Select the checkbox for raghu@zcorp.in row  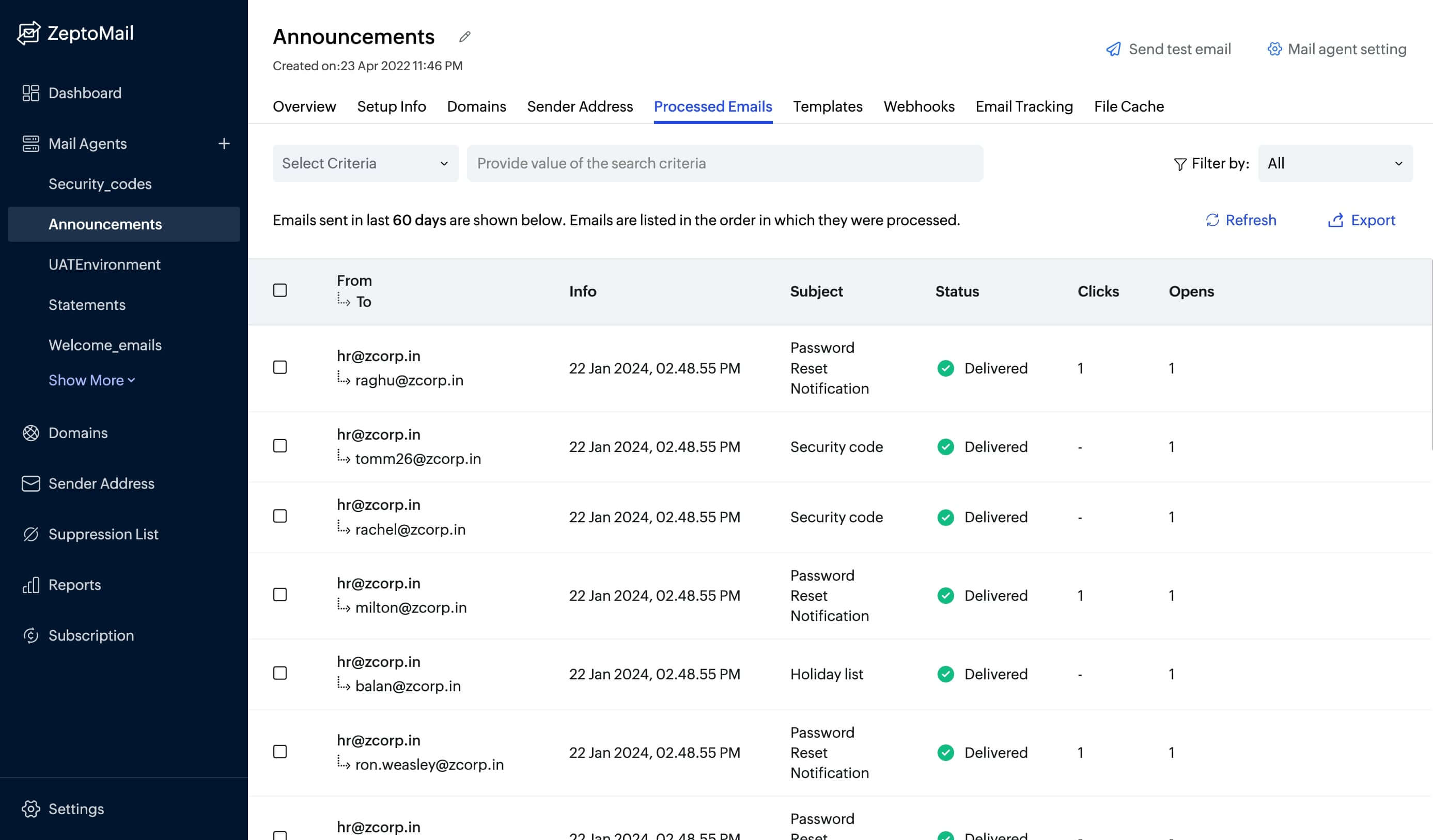[280, 367]
